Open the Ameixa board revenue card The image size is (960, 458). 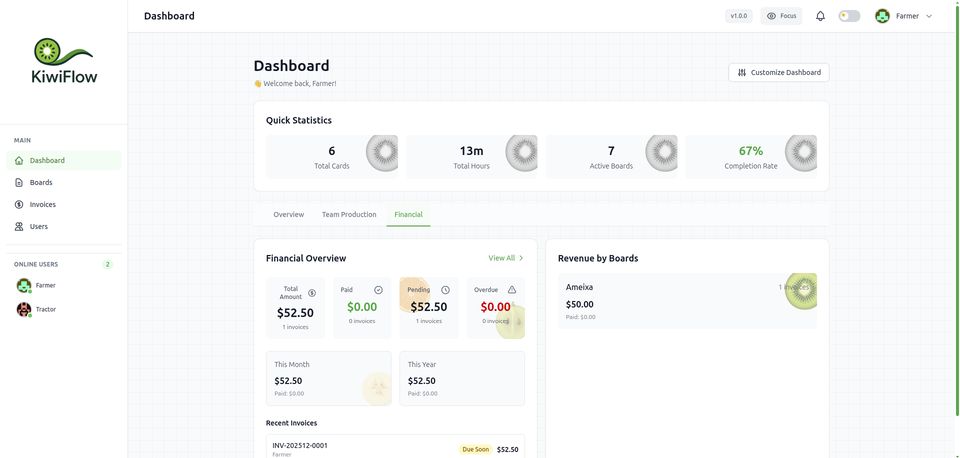click(686, 301)
